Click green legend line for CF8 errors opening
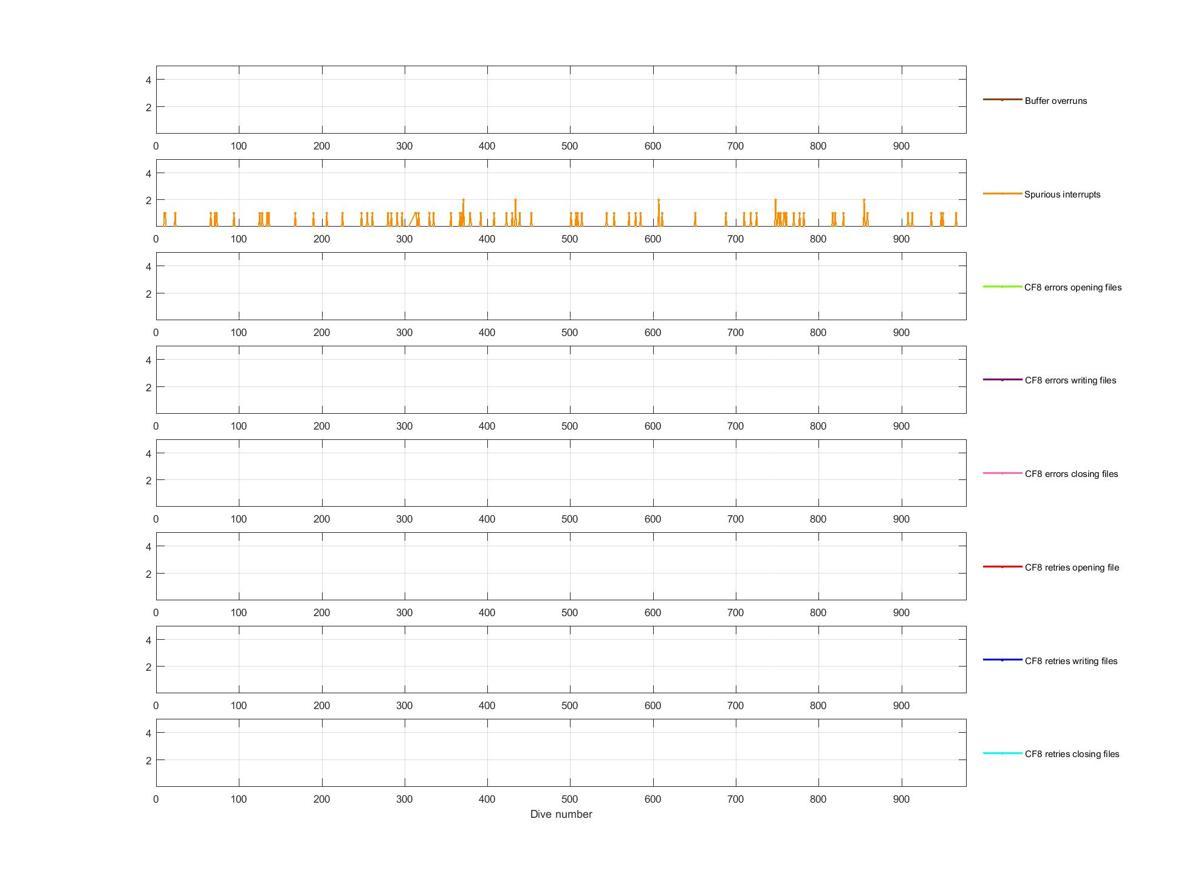 point(1002,287)
